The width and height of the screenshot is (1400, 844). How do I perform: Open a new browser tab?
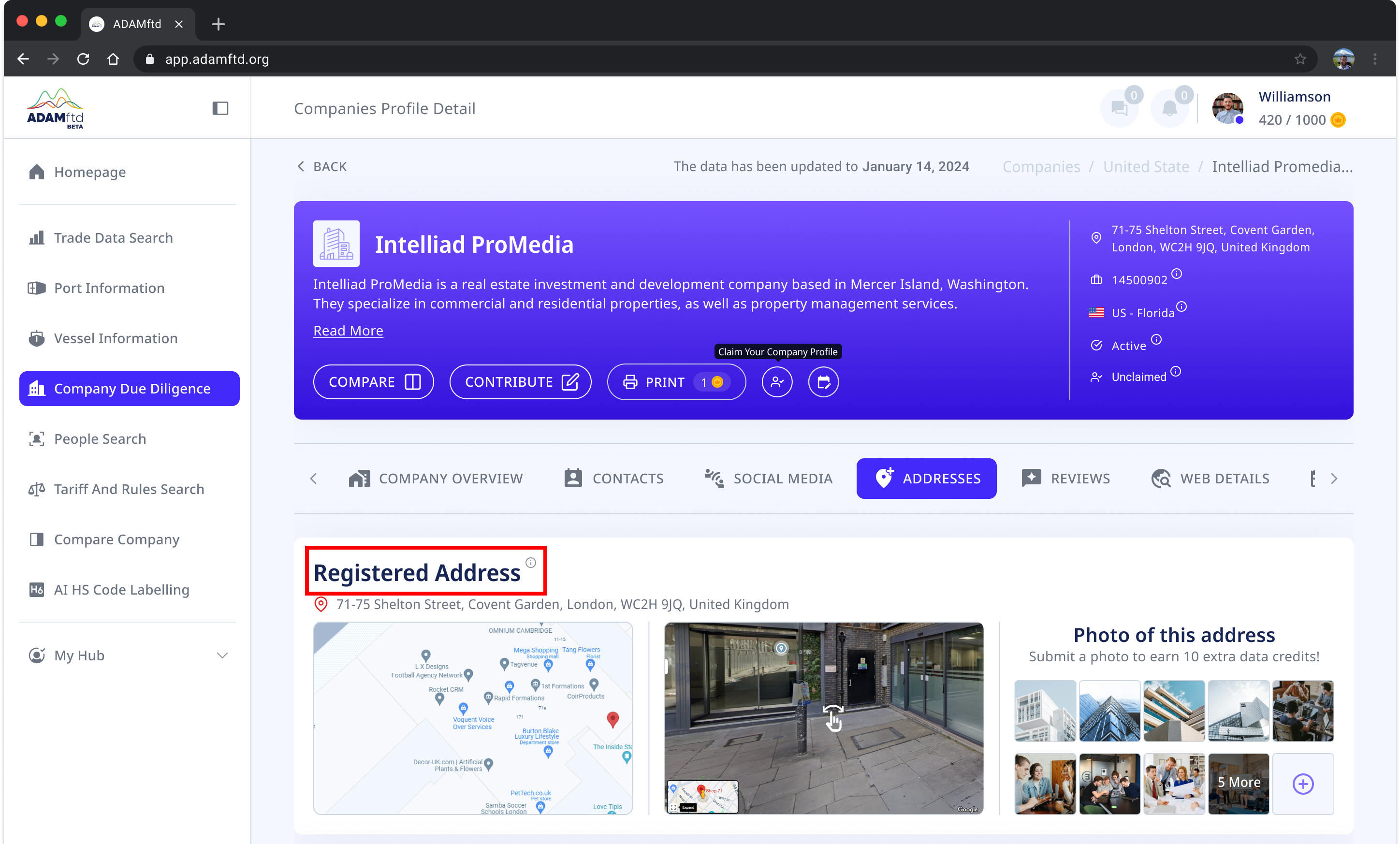(x=218, y=24)
